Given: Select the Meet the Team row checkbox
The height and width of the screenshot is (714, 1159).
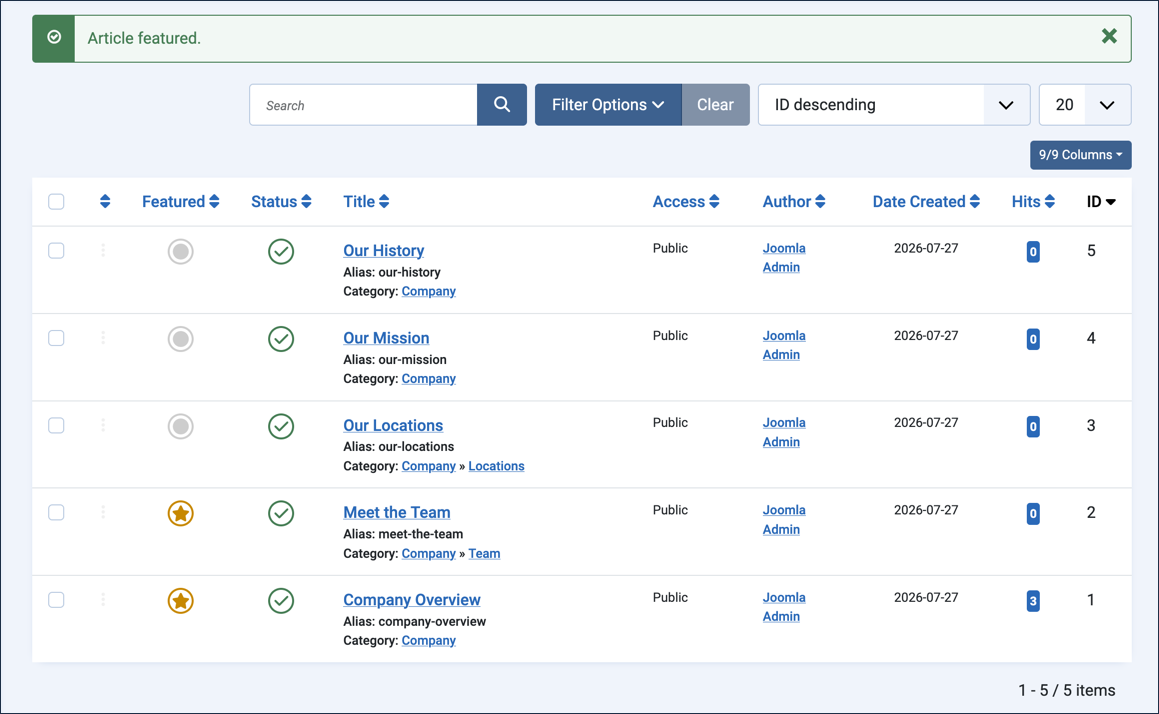Looking at the screenshot, I should coord(56,512).
